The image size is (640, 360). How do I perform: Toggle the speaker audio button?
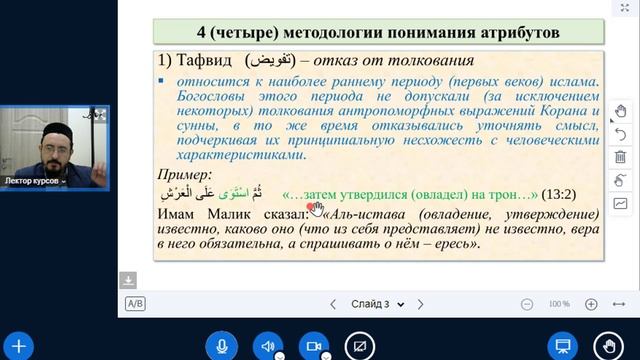(x=268, y=346)
